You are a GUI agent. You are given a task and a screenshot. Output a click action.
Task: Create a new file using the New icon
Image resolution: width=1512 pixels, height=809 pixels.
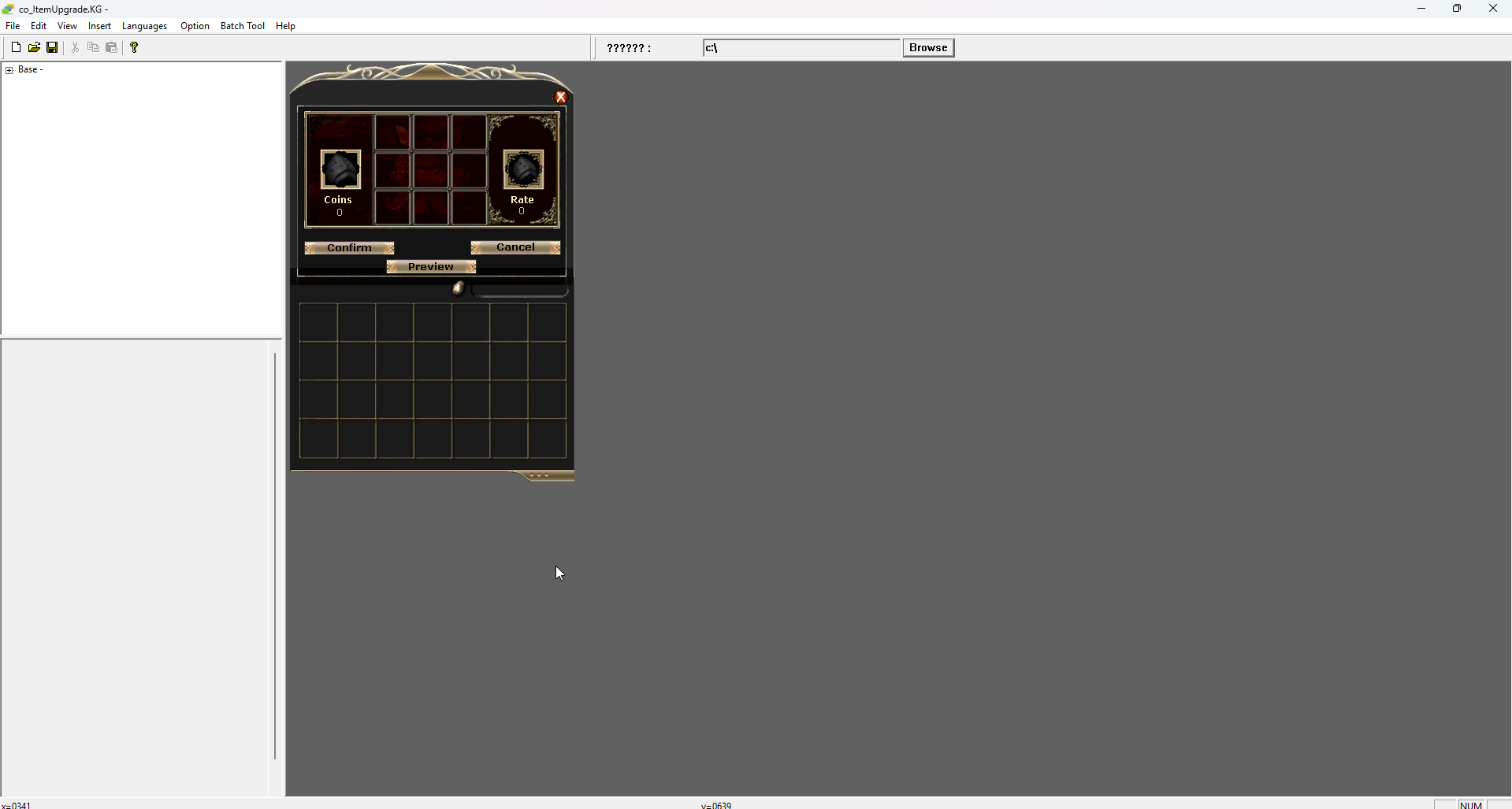pyautogui.click(x=16, y=46)
